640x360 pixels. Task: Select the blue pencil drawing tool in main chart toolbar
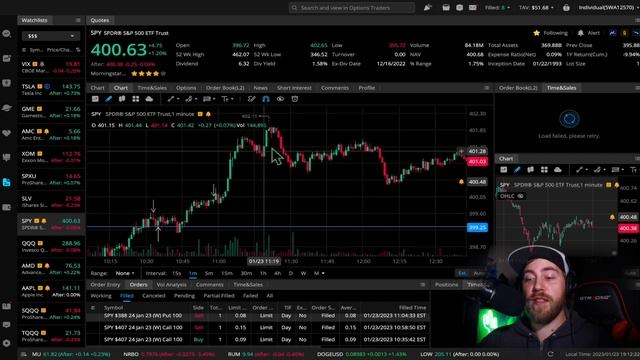(109, 99)
